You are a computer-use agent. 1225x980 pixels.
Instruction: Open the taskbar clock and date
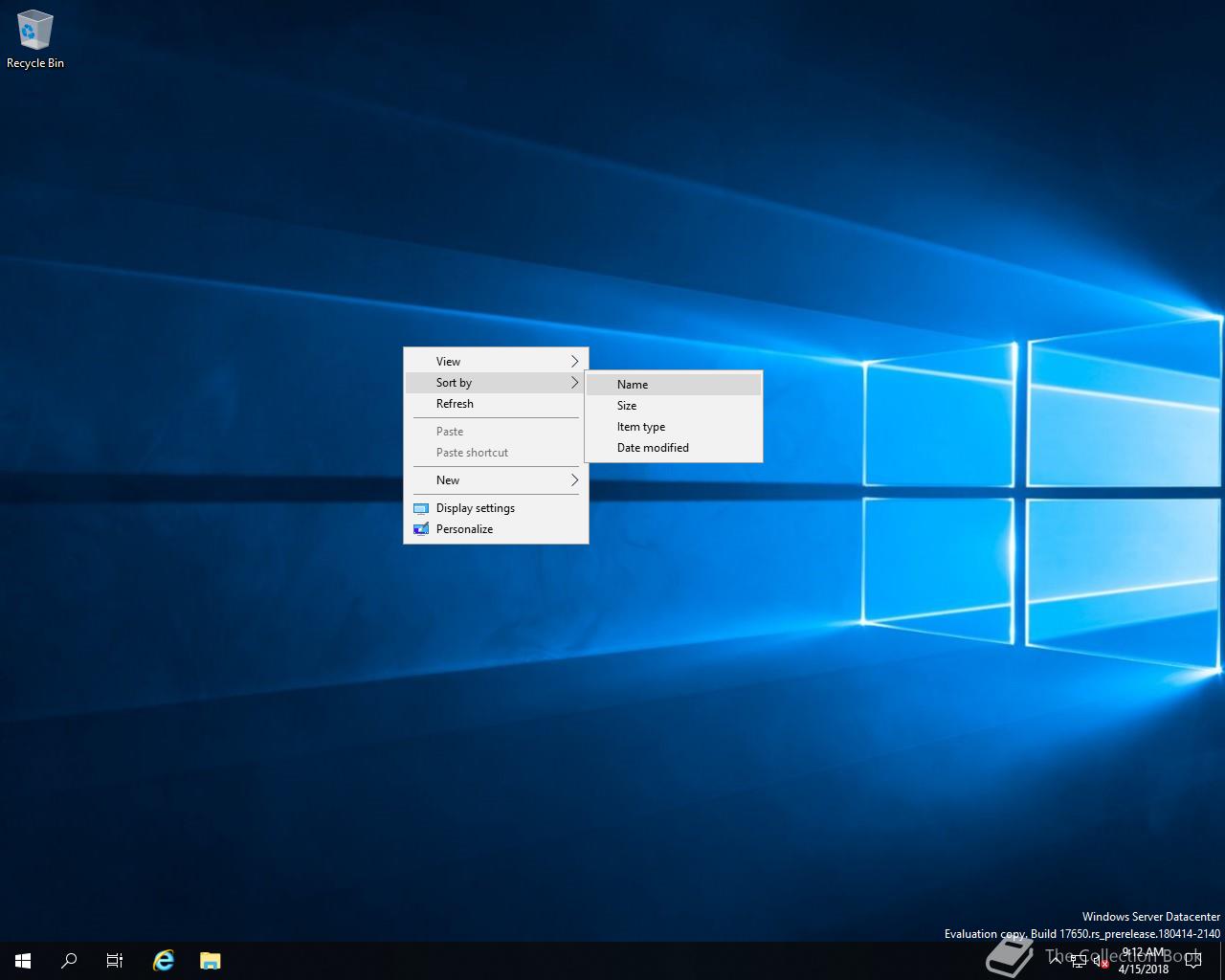coord(1144,960)
